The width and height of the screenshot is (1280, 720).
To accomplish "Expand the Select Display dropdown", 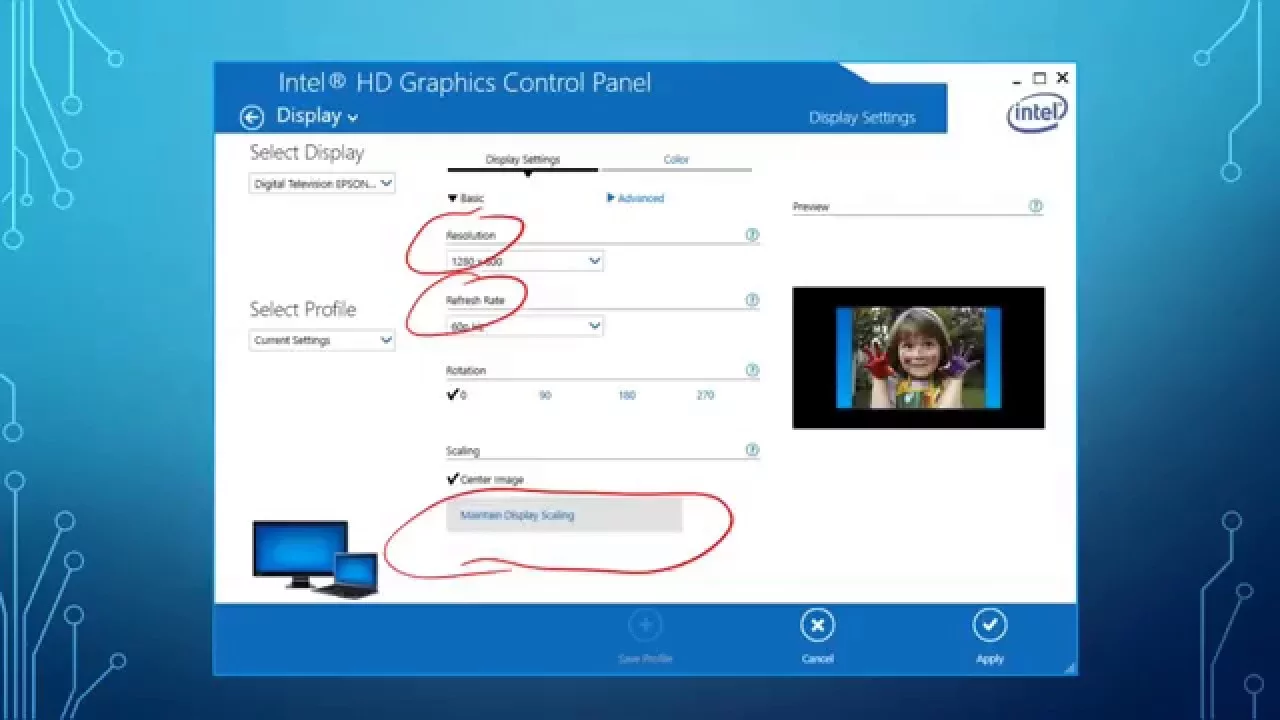I will (322, 184).
